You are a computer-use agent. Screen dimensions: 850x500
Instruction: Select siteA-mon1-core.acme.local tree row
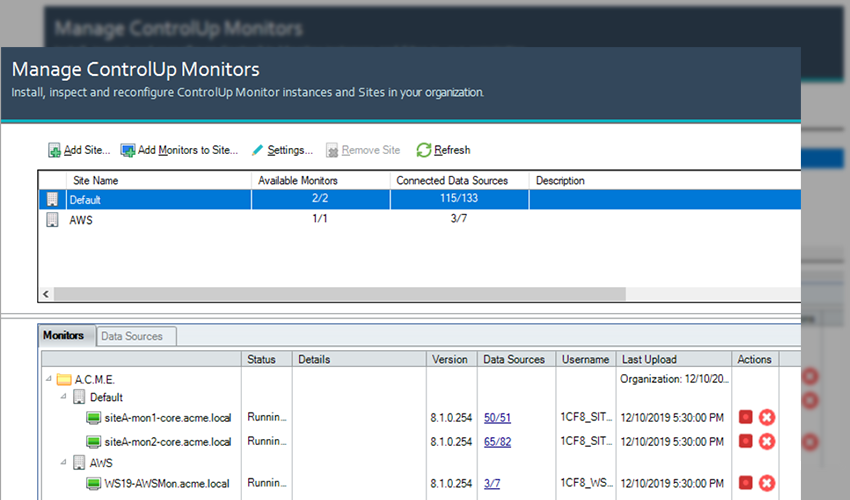click(x=168, y=418)
